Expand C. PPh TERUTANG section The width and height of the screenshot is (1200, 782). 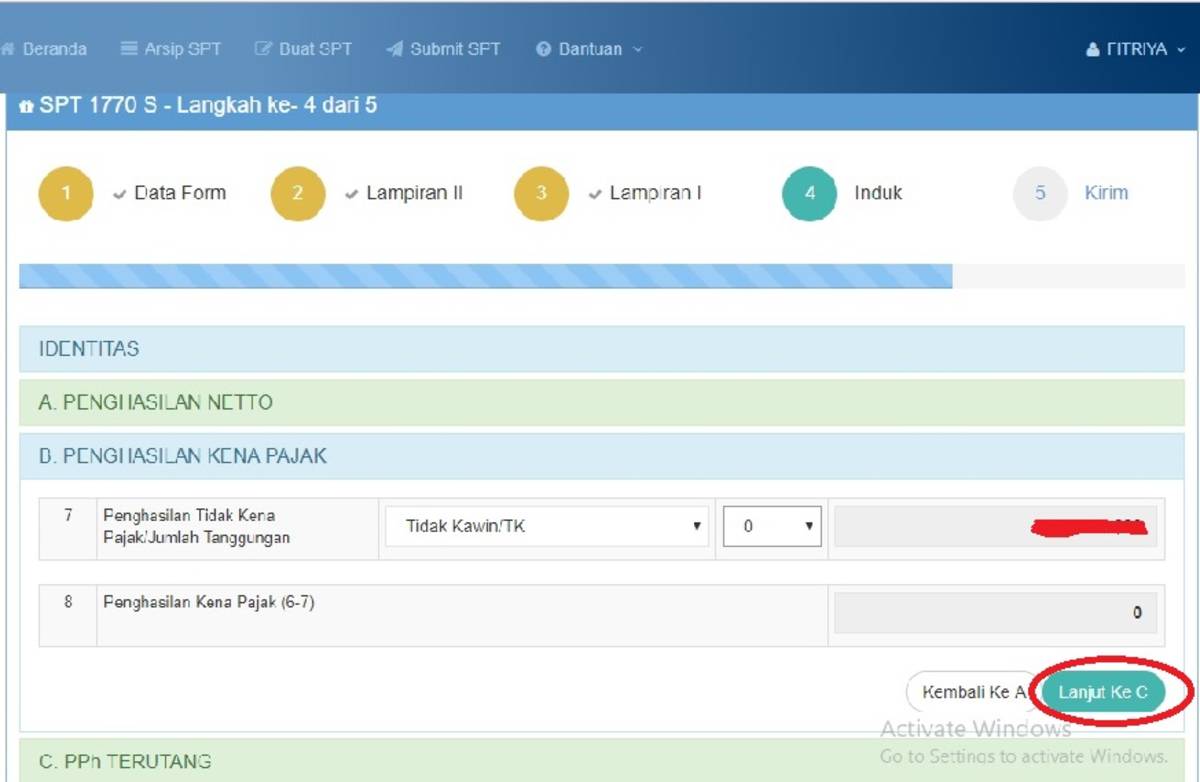[601, 761]
